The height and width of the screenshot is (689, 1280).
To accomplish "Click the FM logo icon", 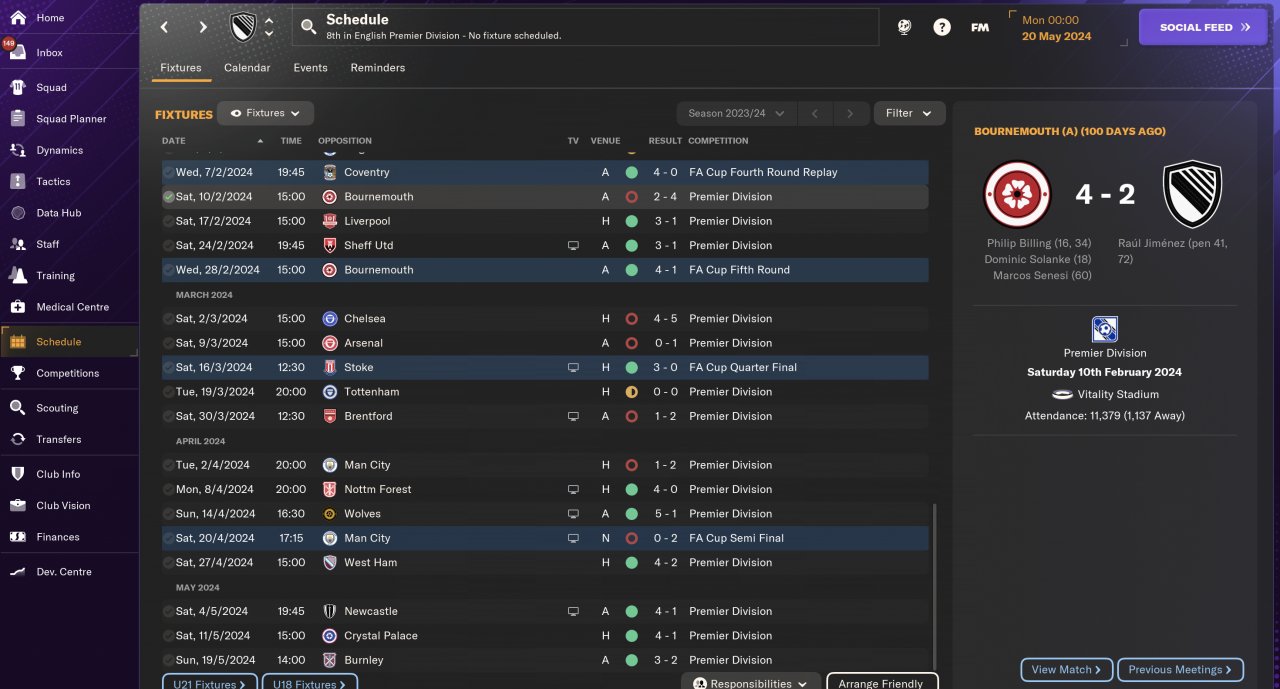I will click(980, 27).
